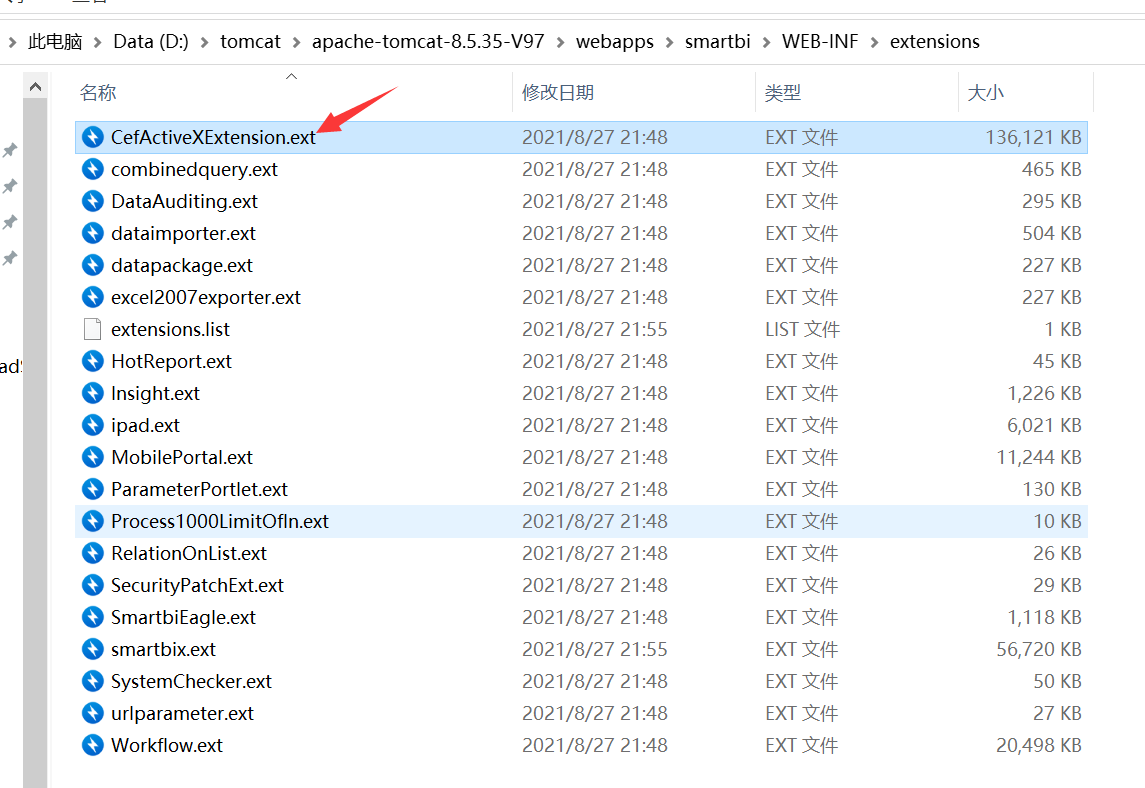Expand the chevron after tomcat breadcrumb
1145x788 pixels.
(x=296, y=42)
